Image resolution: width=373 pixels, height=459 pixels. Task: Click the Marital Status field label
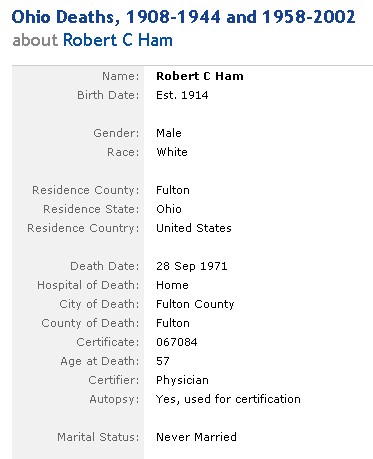[x=98, y=437]
